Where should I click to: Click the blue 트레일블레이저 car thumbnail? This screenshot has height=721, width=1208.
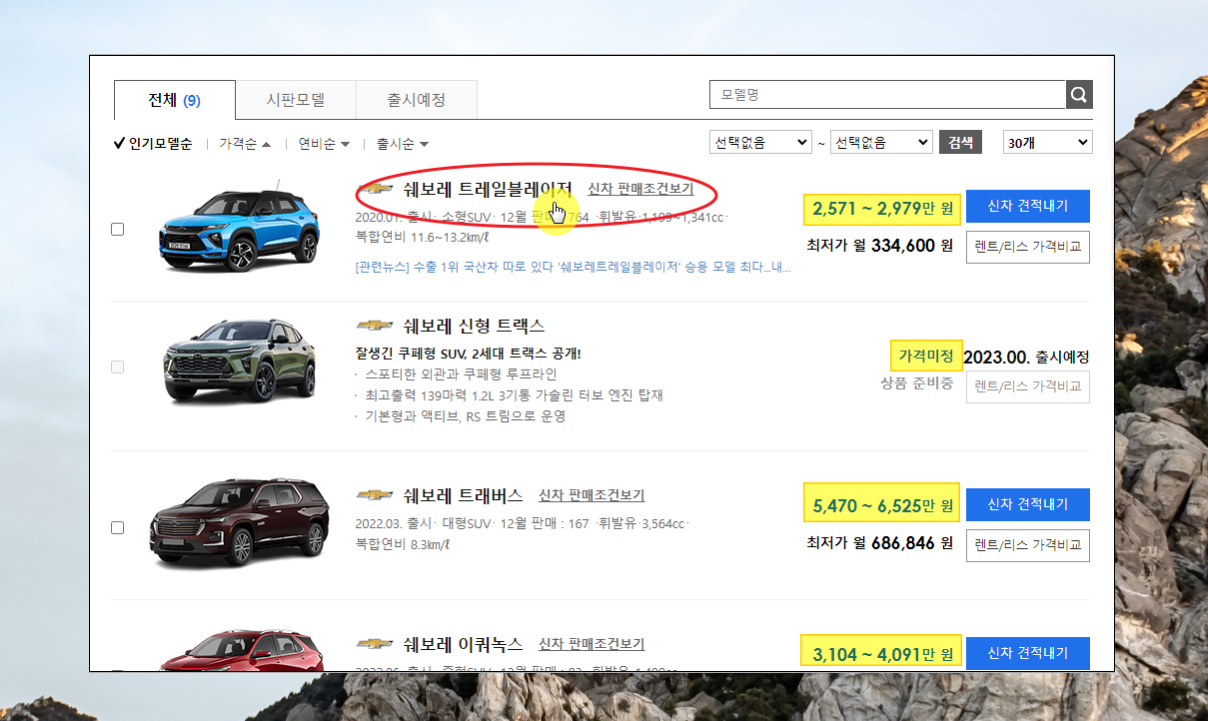click(240, 228)
